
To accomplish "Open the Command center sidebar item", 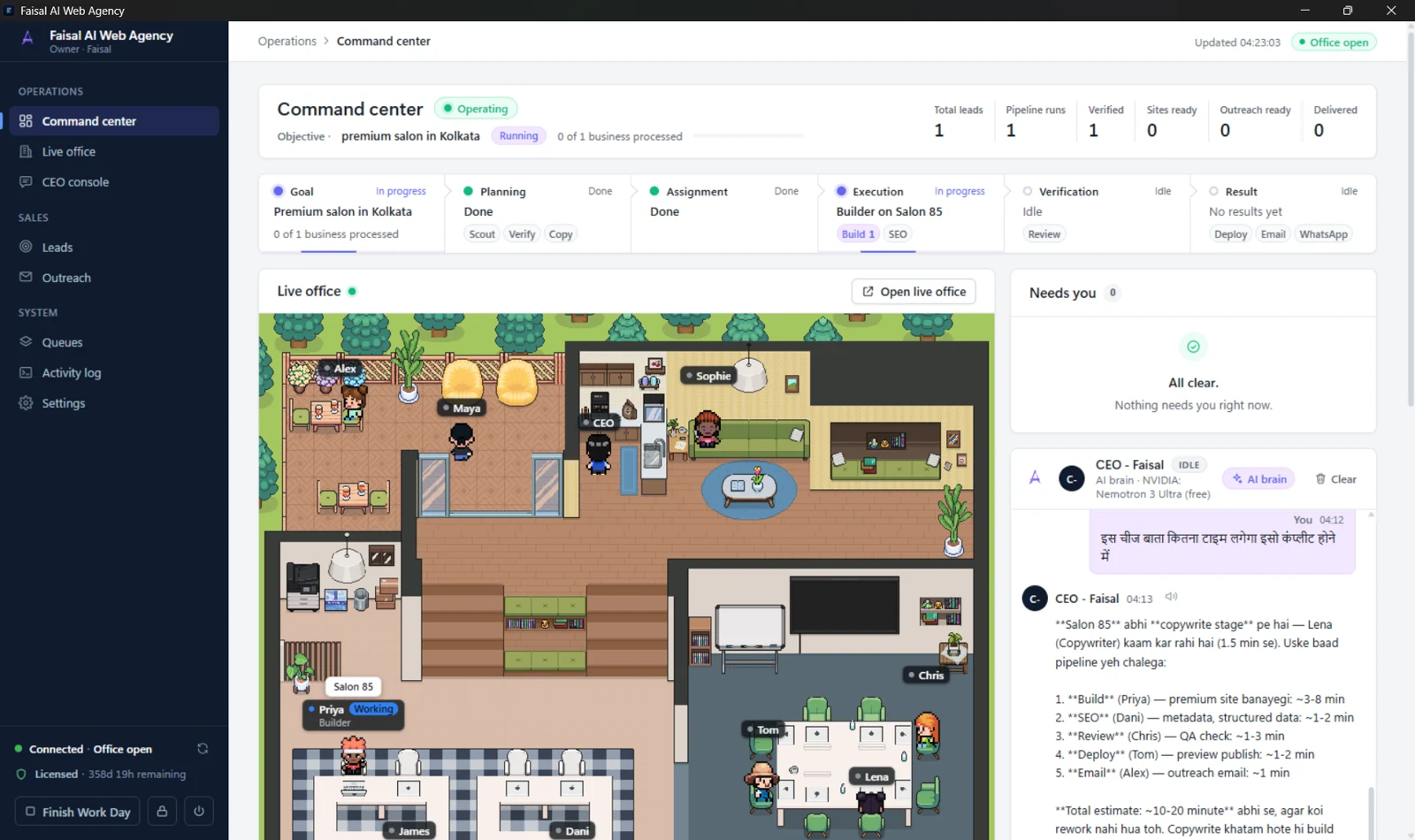I will click(x=114, y=121).
